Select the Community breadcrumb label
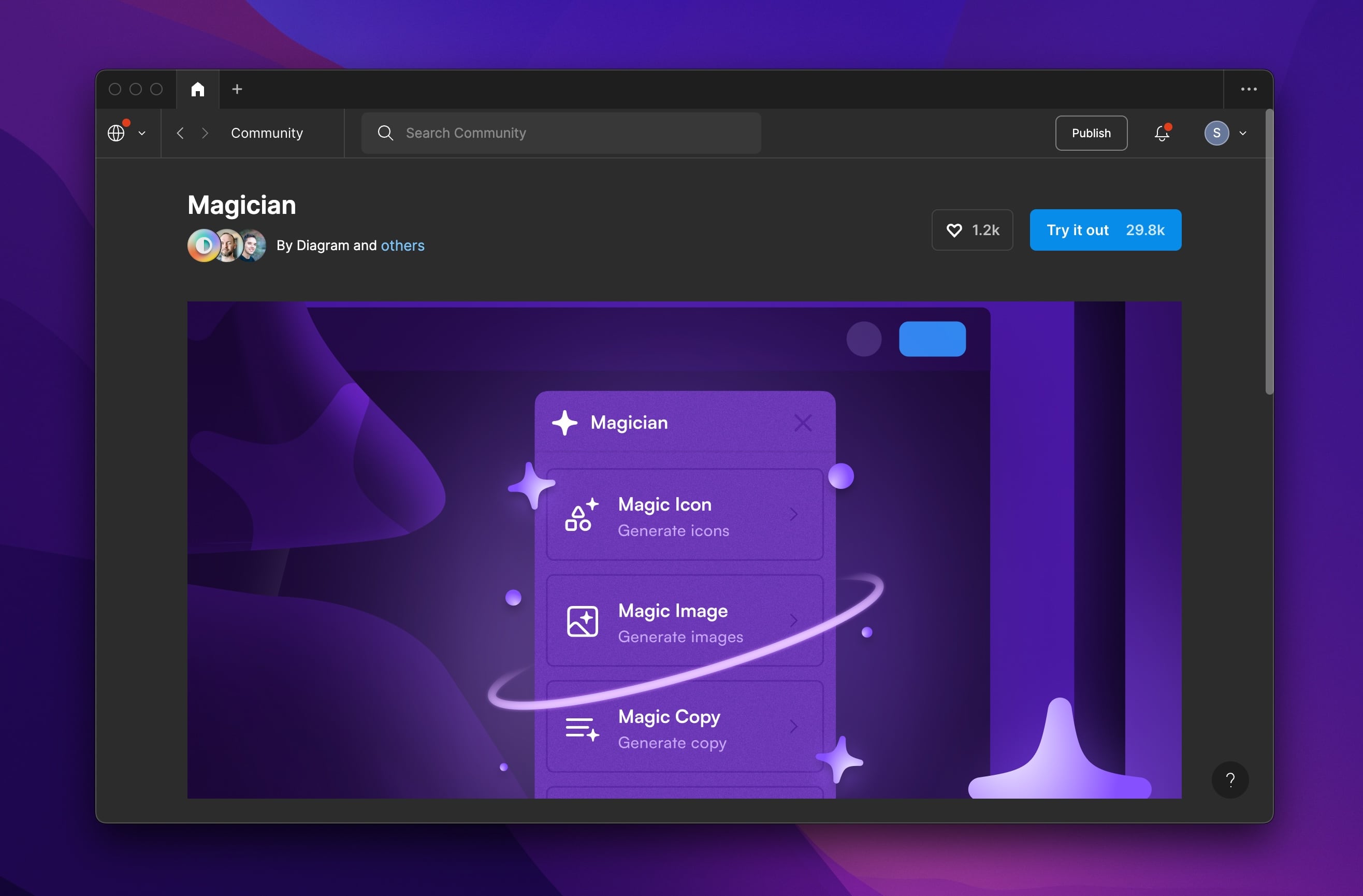This screenshot has height=896, width=1363. point(267,133)
